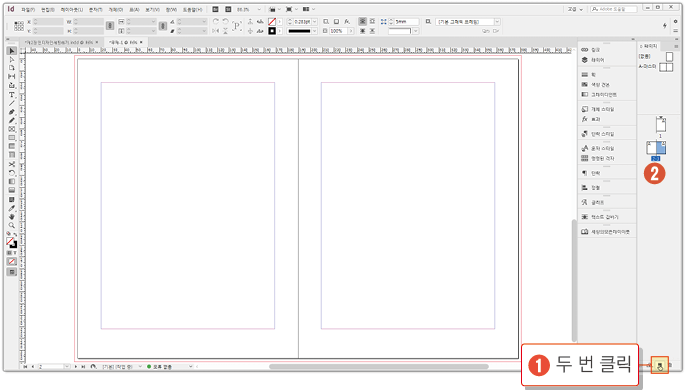Click the Bridge icon in application bar
Viewport: 685px width, 390px height.
(215, 9)
